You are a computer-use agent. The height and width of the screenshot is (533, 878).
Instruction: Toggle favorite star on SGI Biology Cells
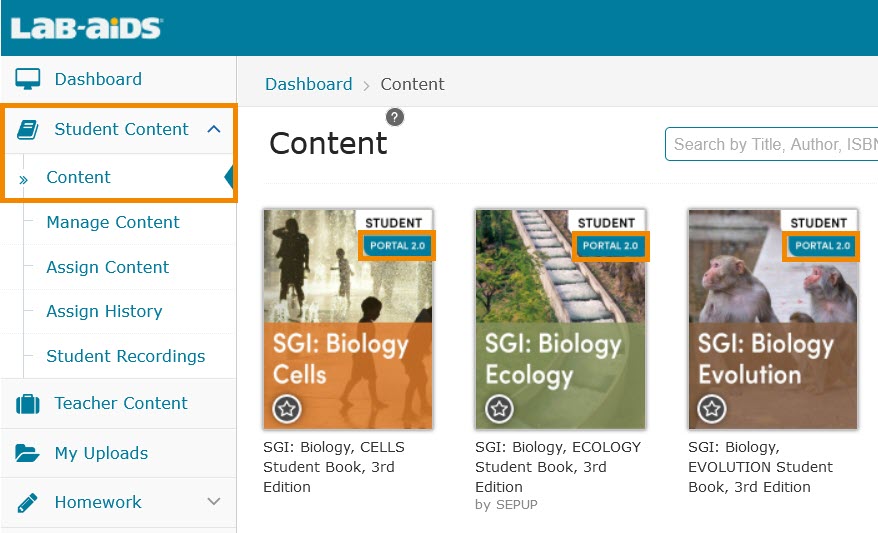[286, 408]
